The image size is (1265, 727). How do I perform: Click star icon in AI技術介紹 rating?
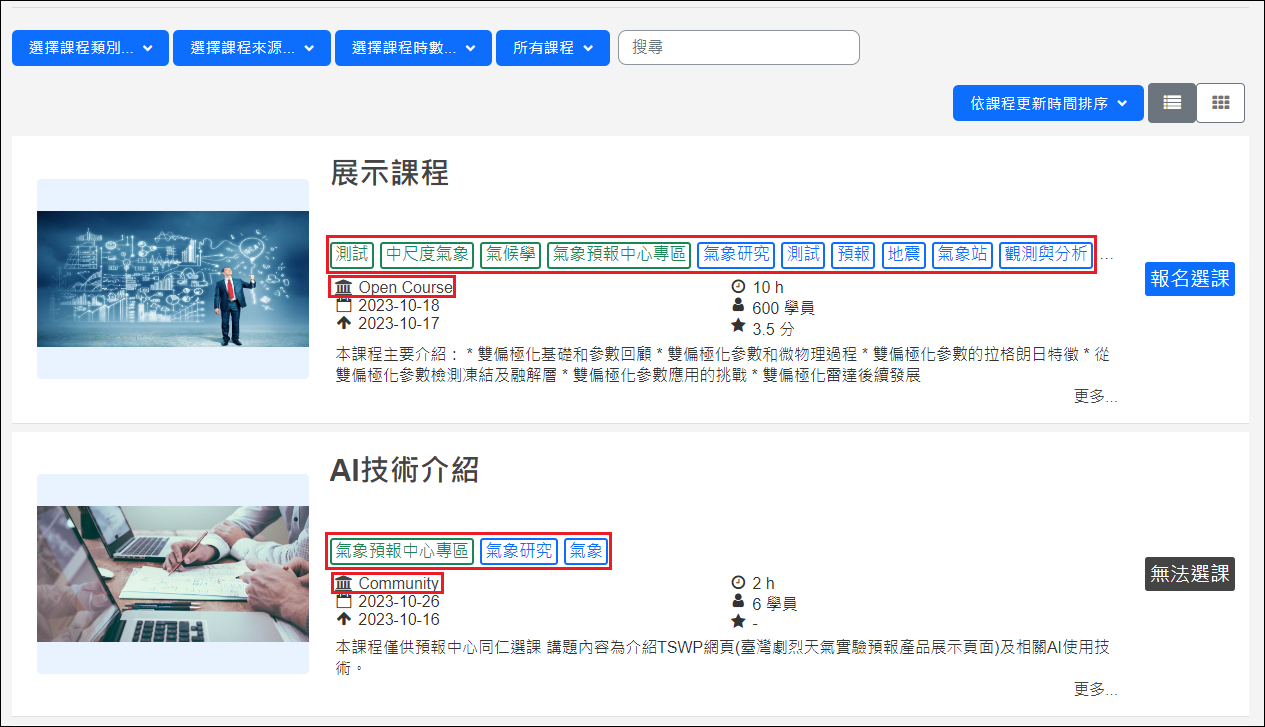click(x=739, y=621)
